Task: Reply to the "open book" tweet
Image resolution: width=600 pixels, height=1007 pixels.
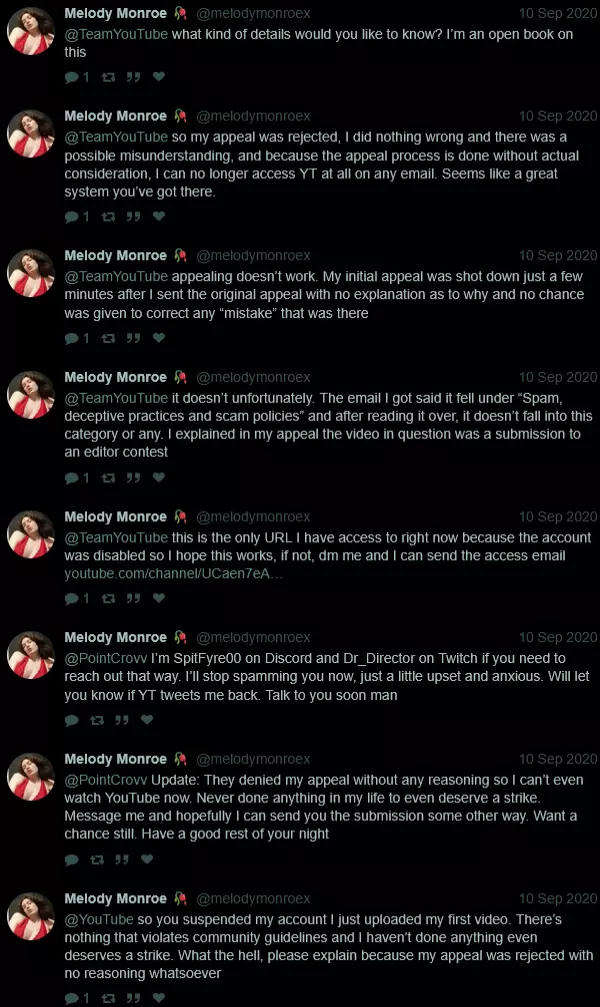Action: click(71, 77)
